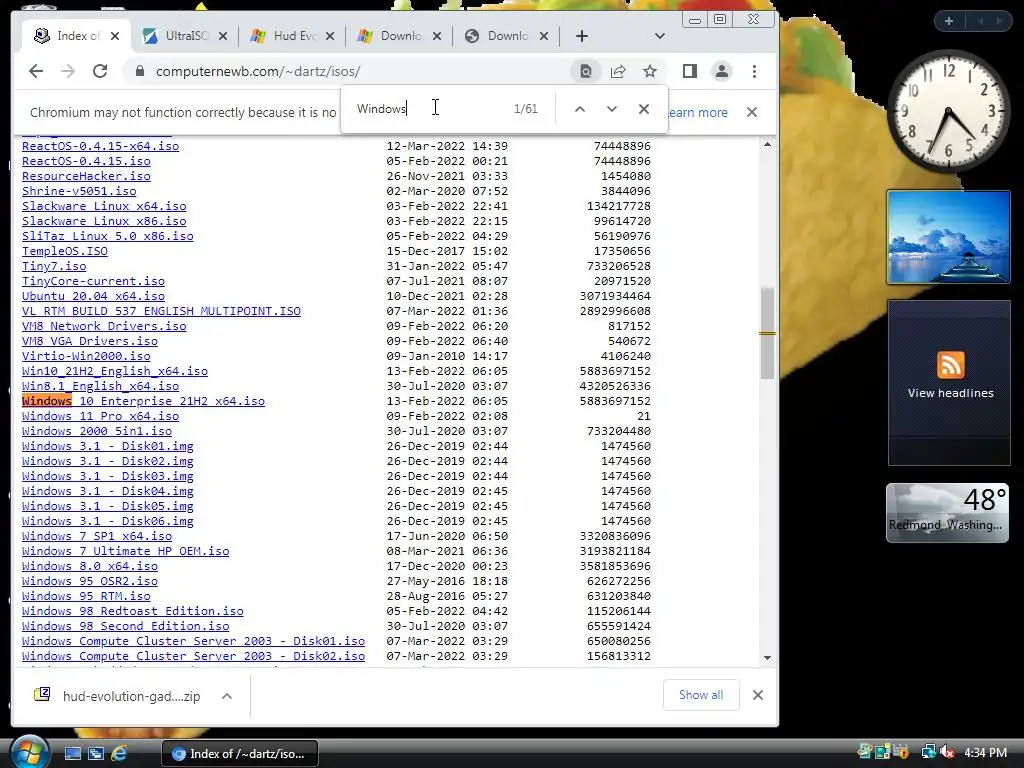Open VM8 VGA Drivers.iso link
Image resolution: width=1024 pixels, height=768 pixels.
tap(89, 341)
